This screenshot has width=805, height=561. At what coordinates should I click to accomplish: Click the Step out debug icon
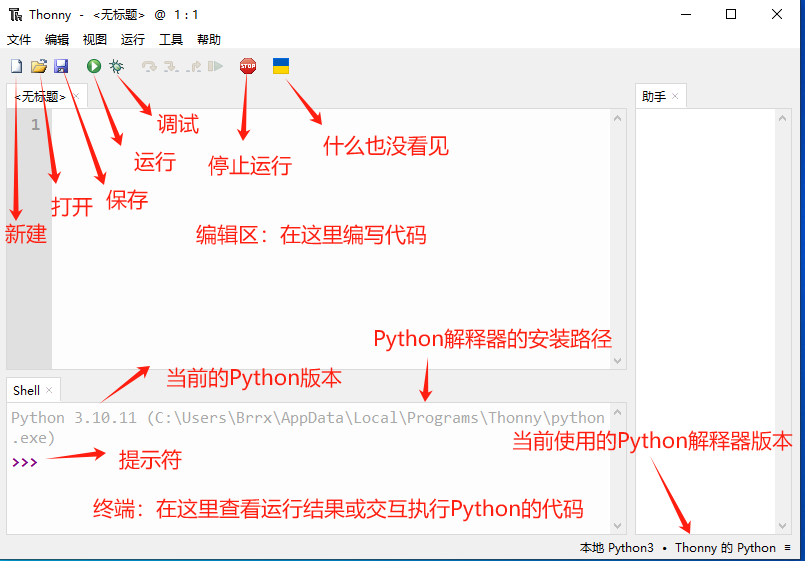(x=194, y=66)
